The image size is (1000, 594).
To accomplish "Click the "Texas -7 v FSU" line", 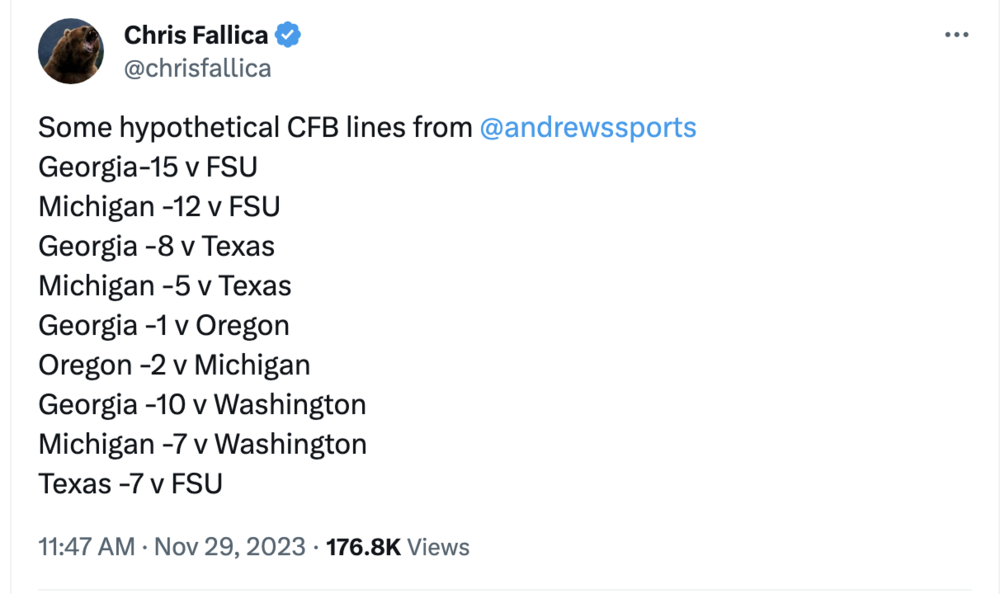I will tap(130, 484).
